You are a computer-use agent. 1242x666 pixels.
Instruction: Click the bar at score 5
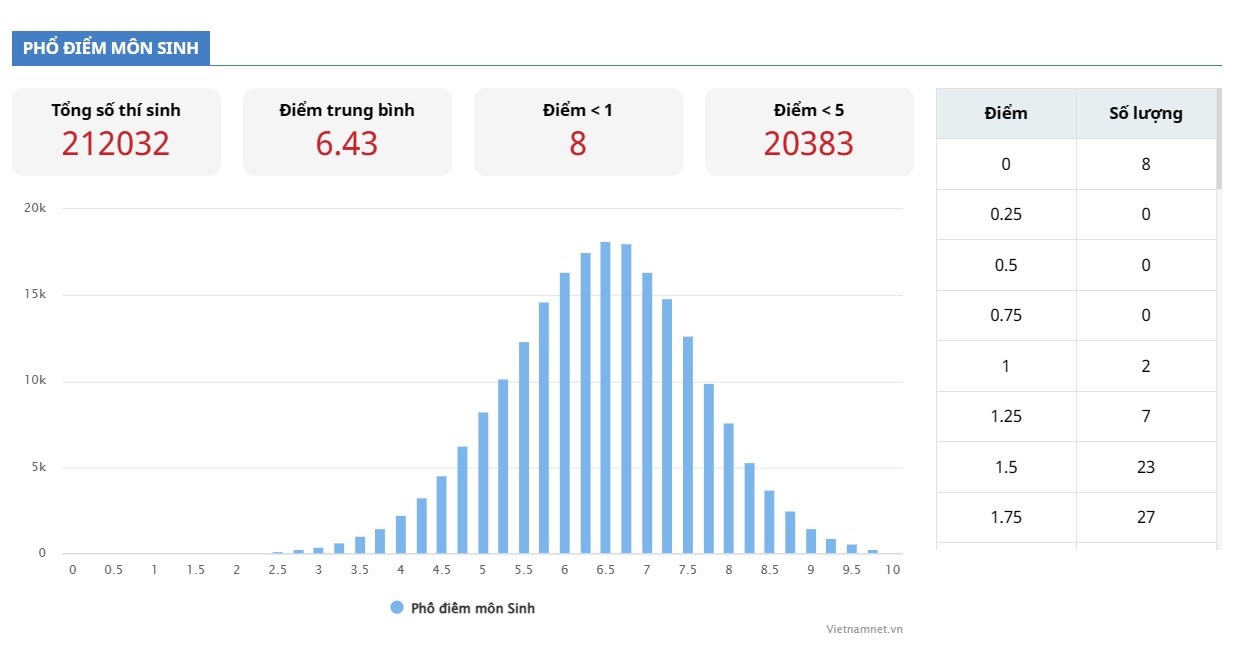[483, 483]
